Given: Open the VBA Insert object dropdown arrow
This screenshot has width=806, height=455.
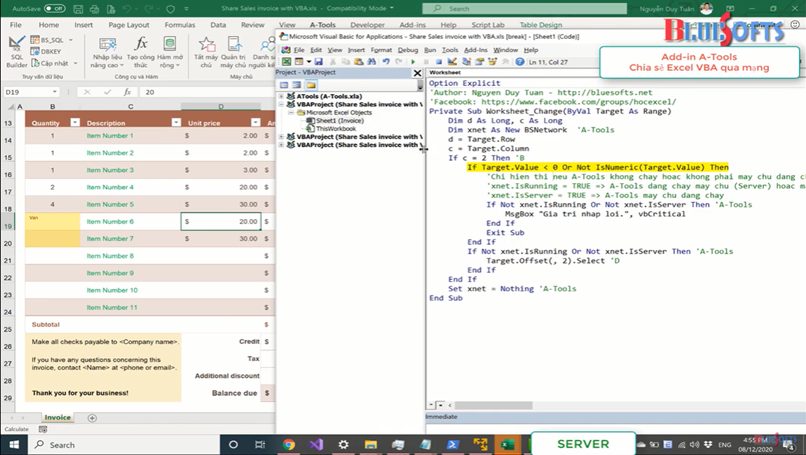Looking at the screenshot, I should (308, 62).
